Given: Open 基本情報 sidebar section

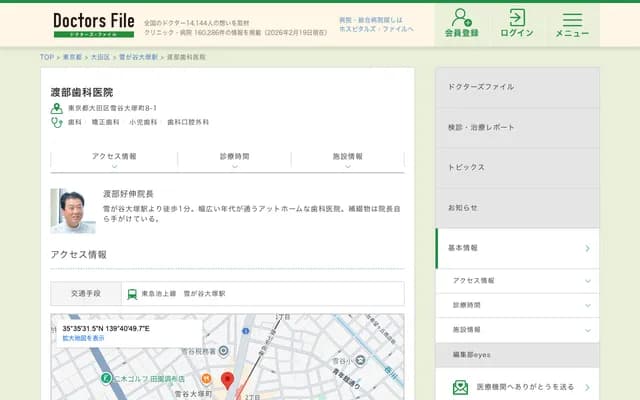Looking at the screenshot, I should pyautogui.click(x=517, y=248).
